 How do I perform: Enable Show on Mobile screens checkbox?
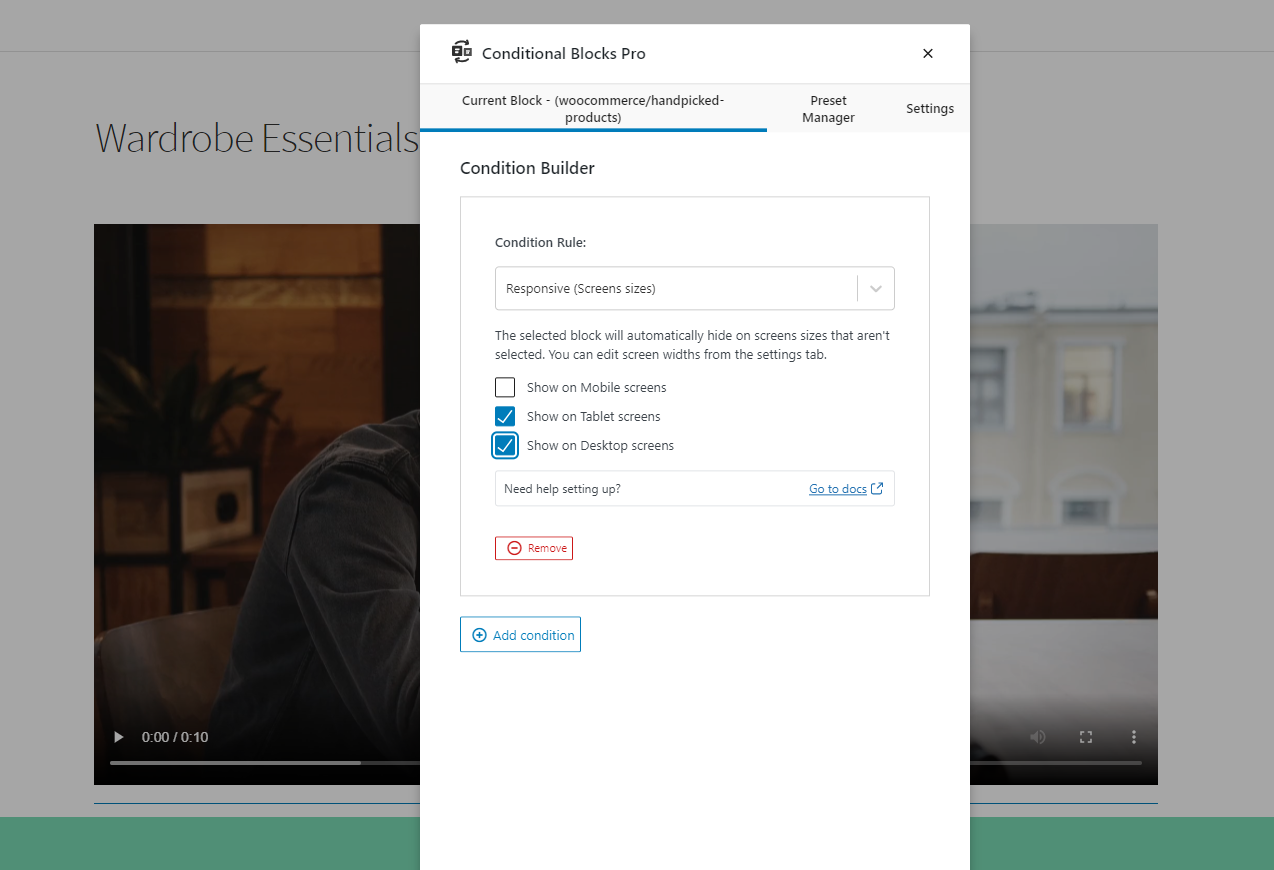point(505,388)
